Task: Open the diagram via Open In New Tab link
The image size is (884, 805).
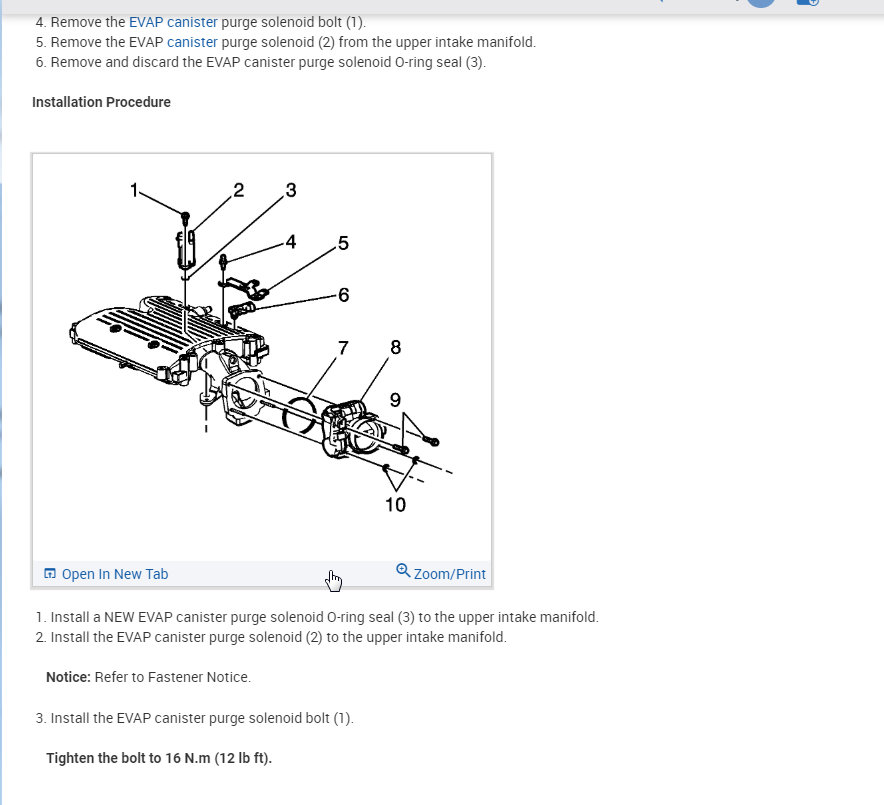Action: pyautogui.click(x=114, y=574)
